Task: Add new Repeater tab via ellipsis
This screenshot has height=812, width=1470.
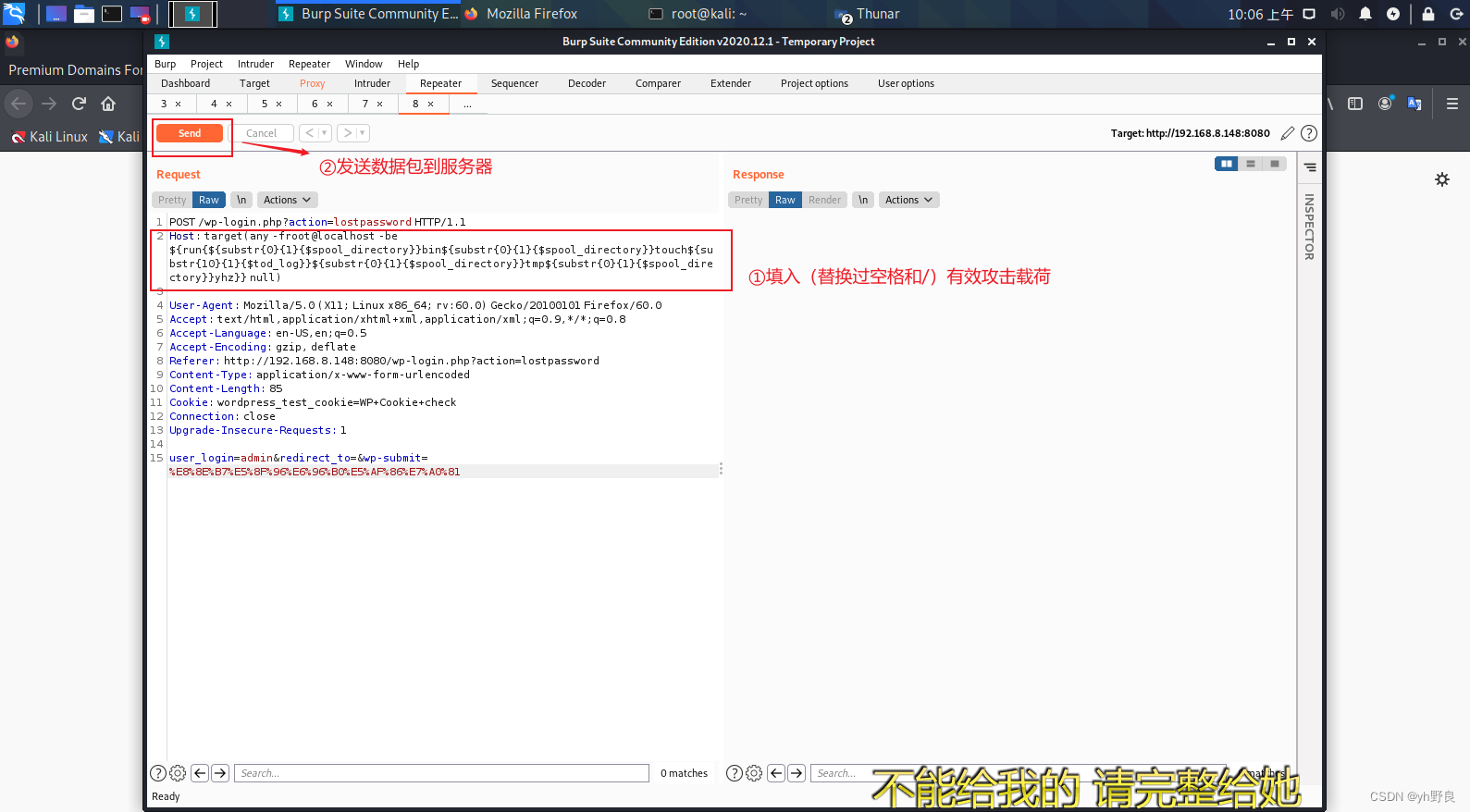Action: pyautogui.click(x=467, y=104)
